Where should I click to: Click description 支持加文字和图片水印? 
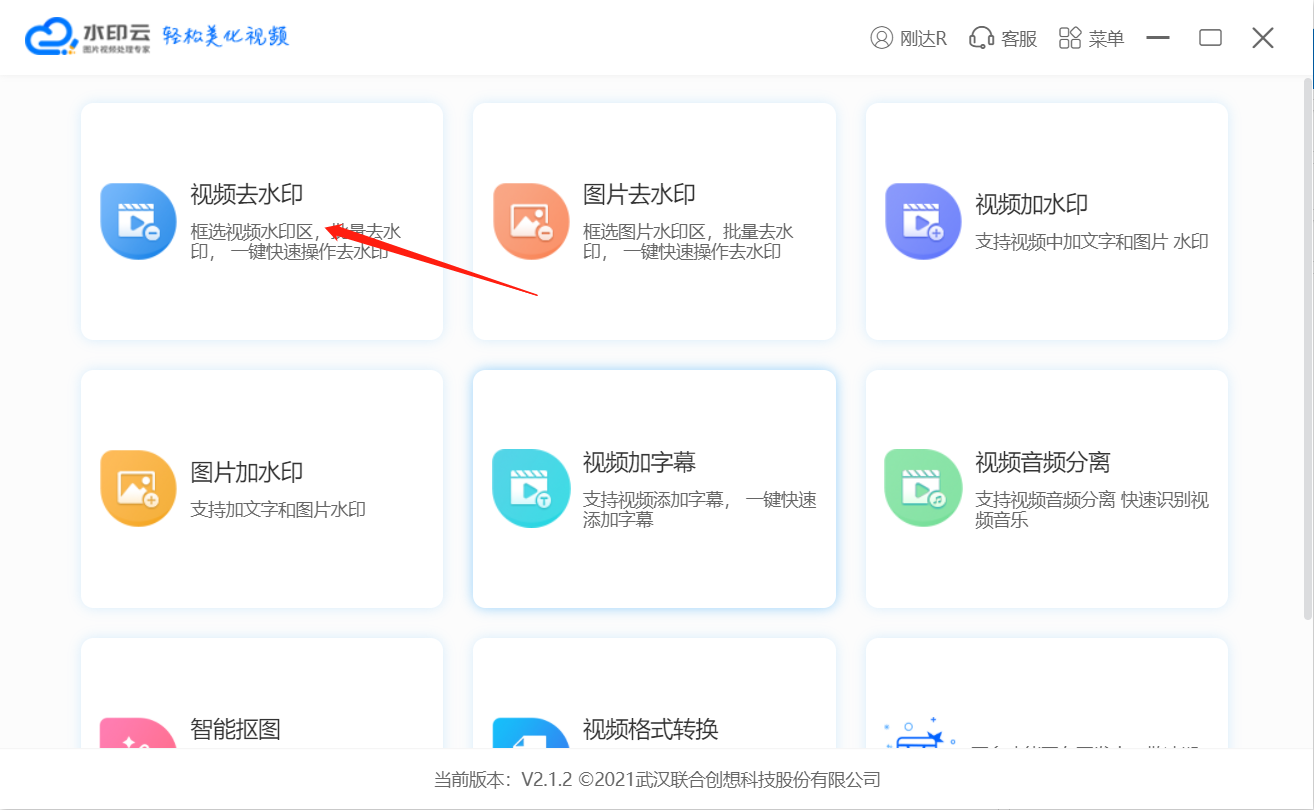click(x=278, y=509)
